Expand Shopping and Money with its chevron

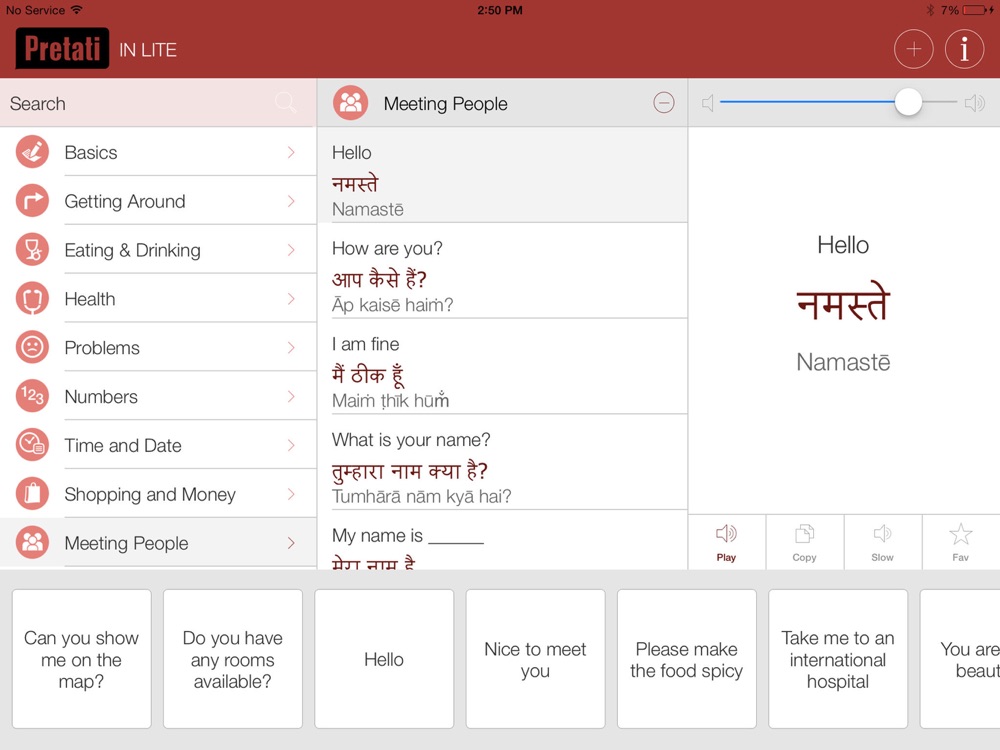pos(291,494)
